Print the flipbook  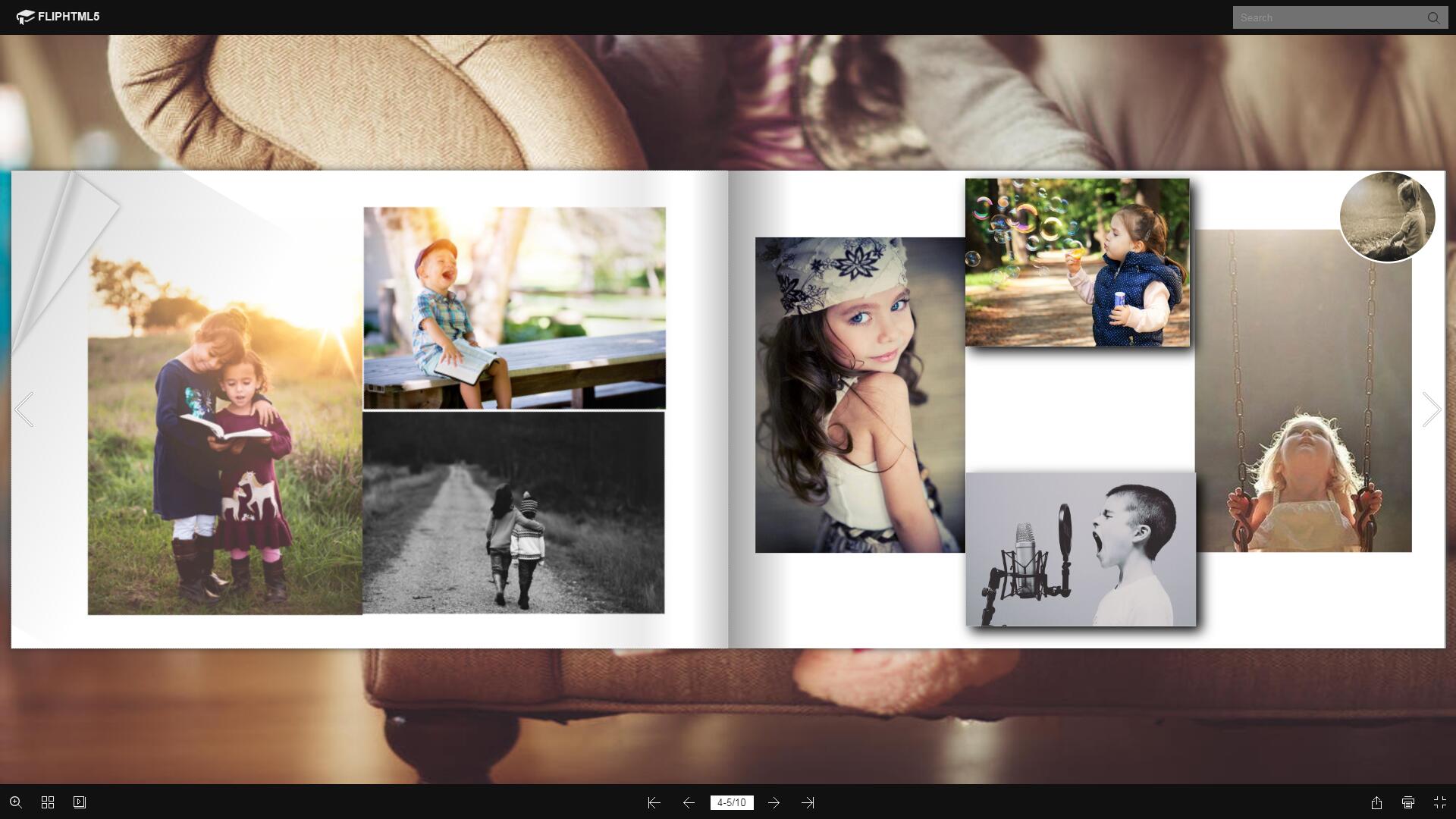coord(1408,802)
